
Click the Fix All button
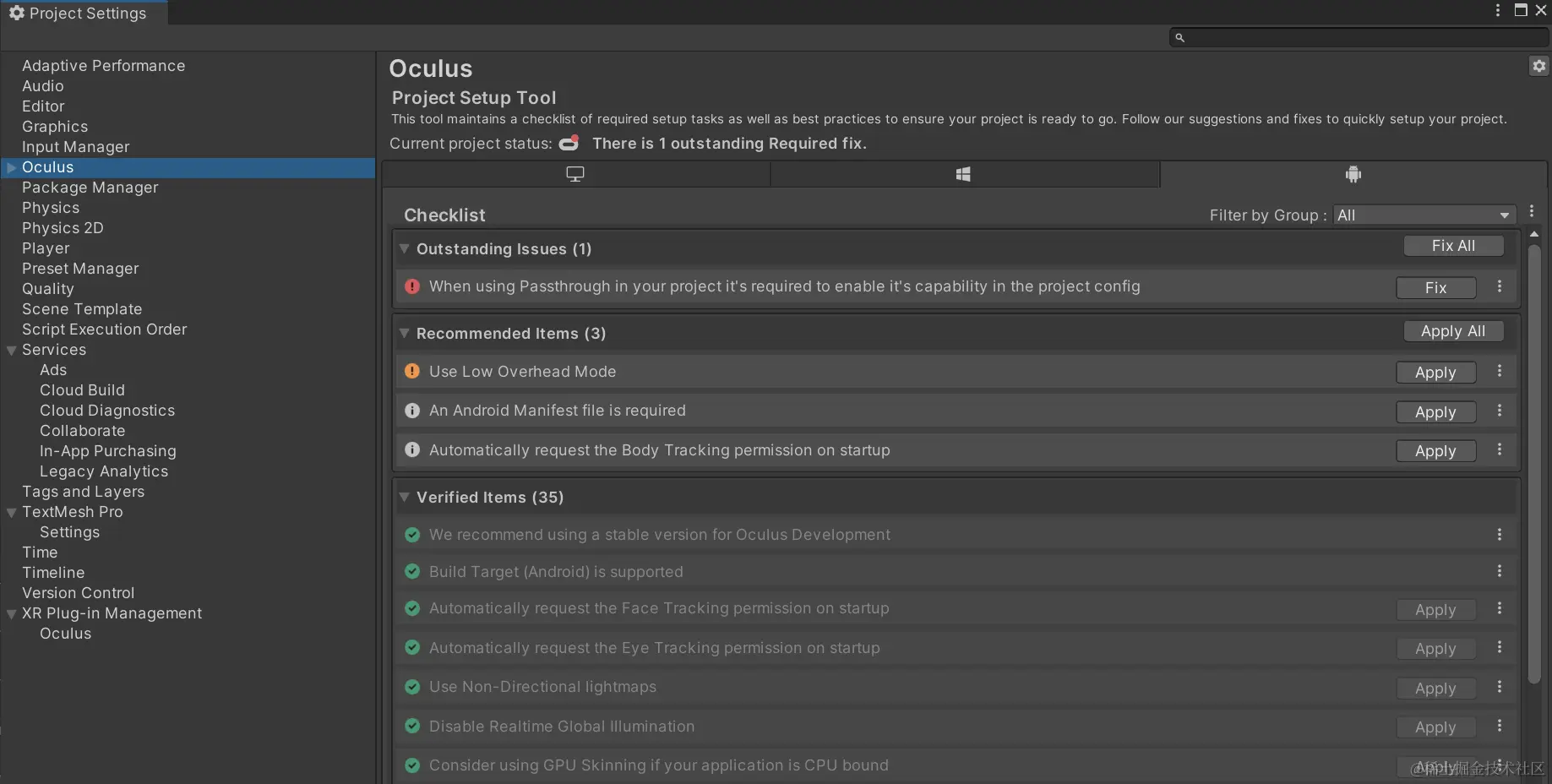point(1453,246)
